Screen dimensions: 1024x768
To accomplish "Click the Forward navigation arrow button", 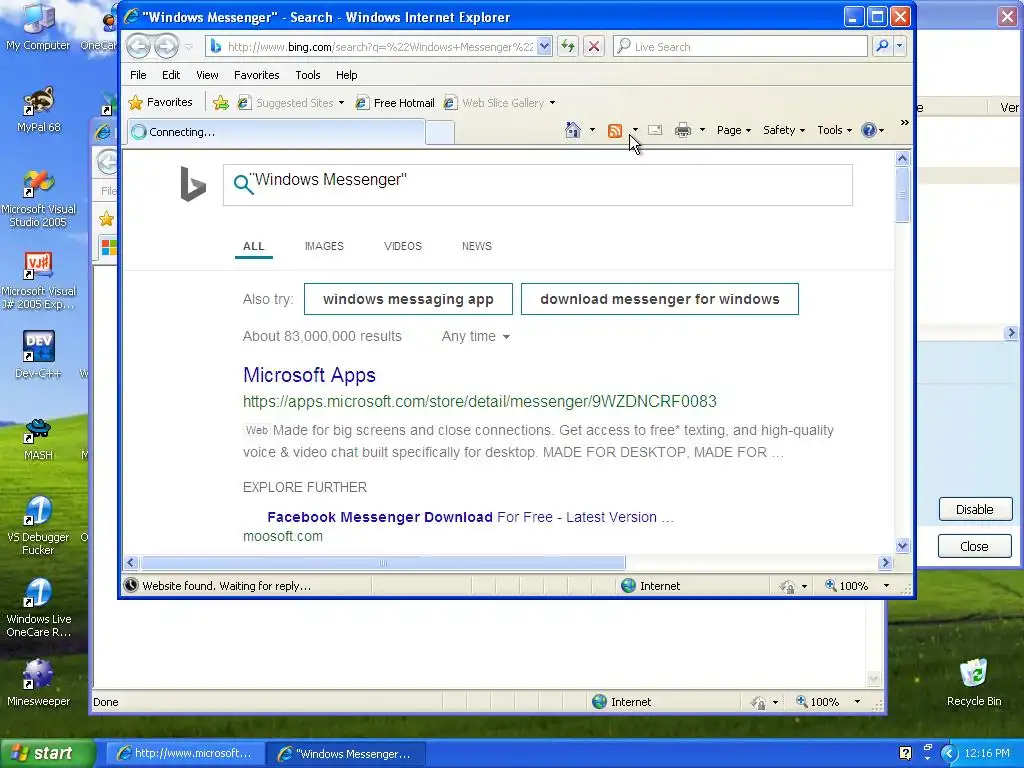I will click(167, 46).
